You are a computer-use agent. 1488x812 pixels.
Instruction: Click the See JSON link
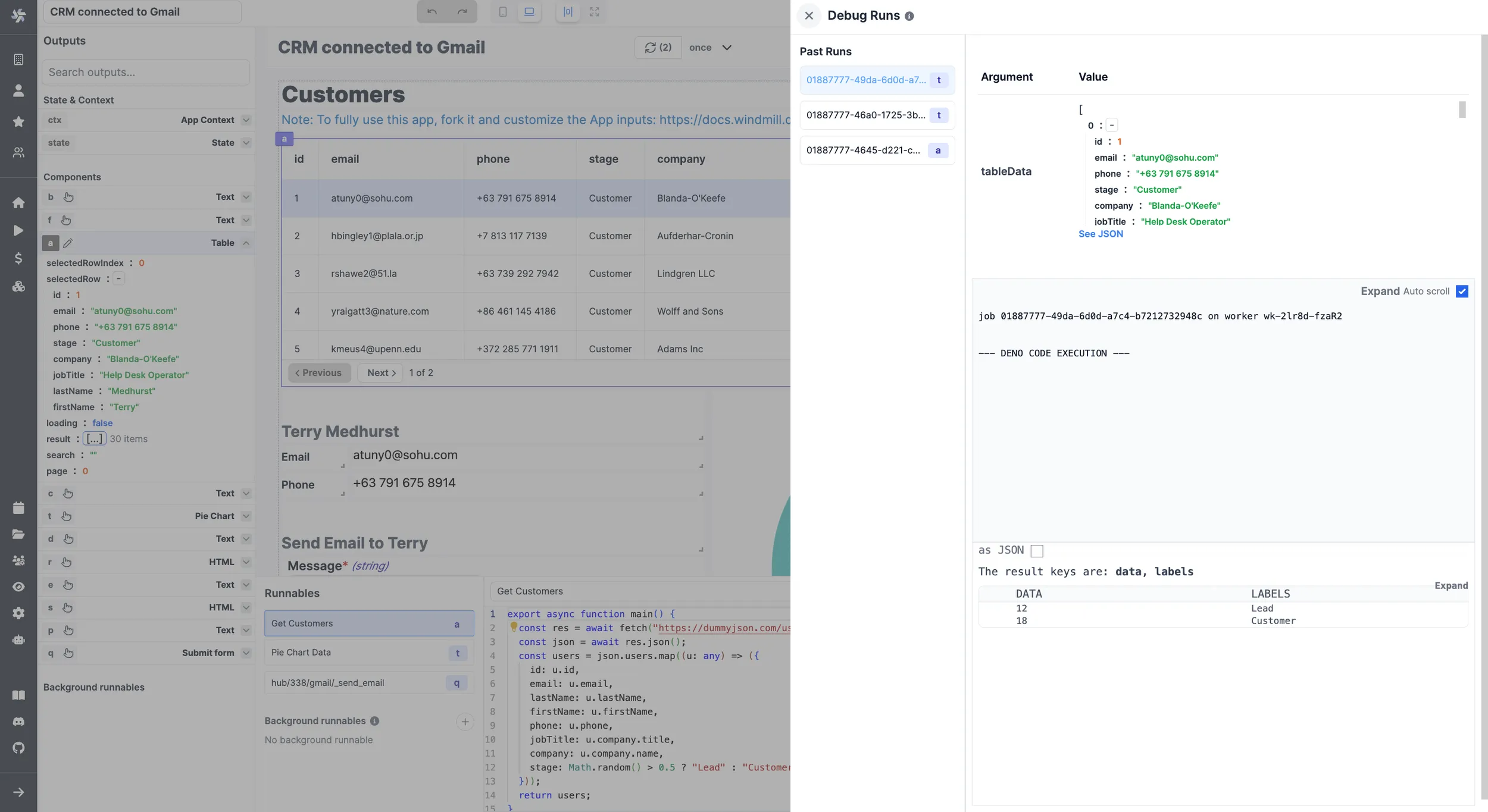point(1101,234)
